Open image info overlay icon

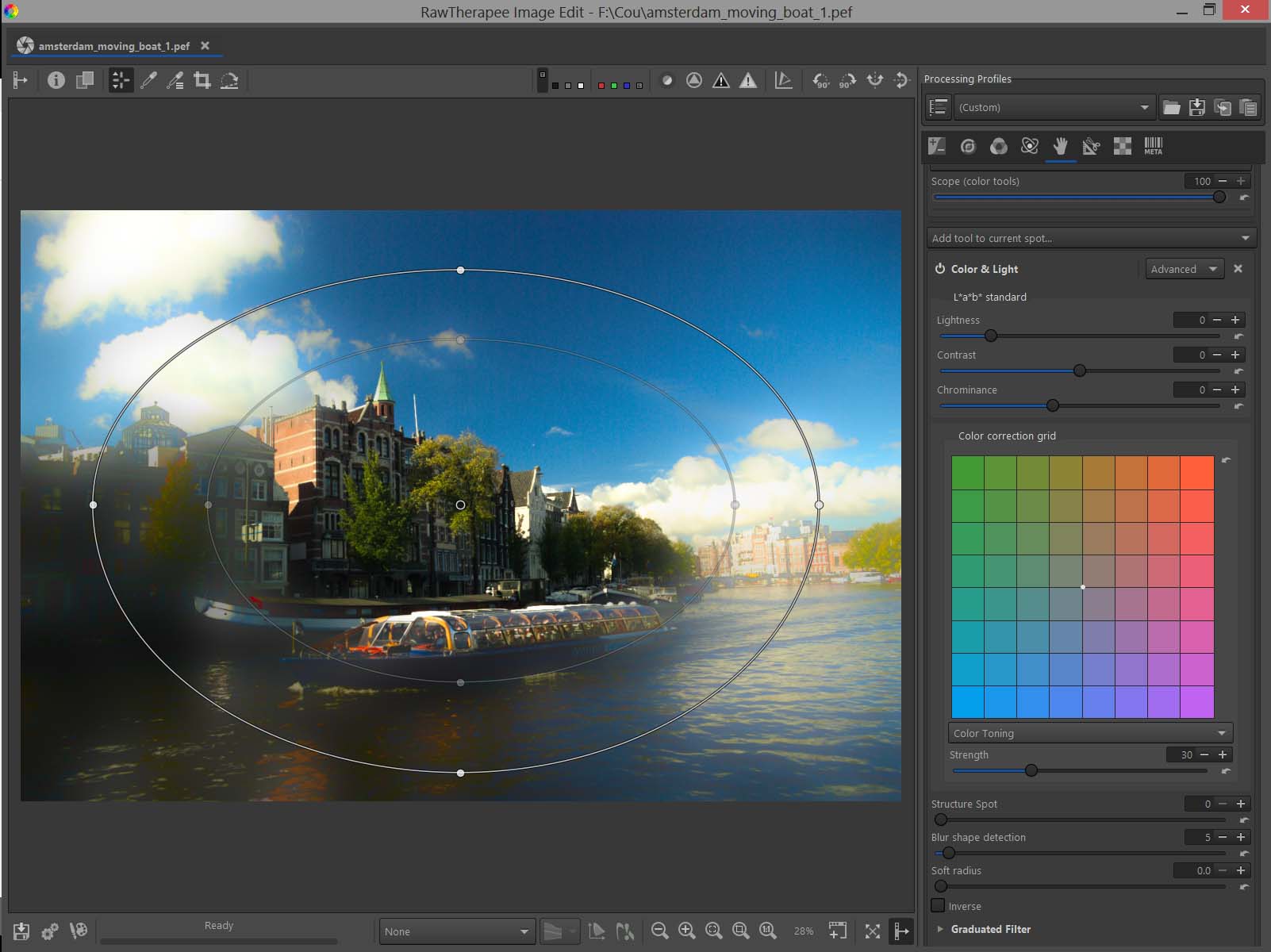point(56,80)
